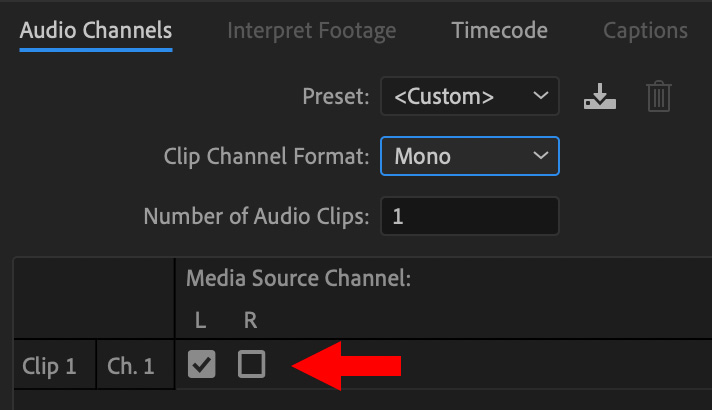Click the chevron arrow beside Mono
Image resolution: width=712 pixels, height=410 pixels.
tap(540, 156)
